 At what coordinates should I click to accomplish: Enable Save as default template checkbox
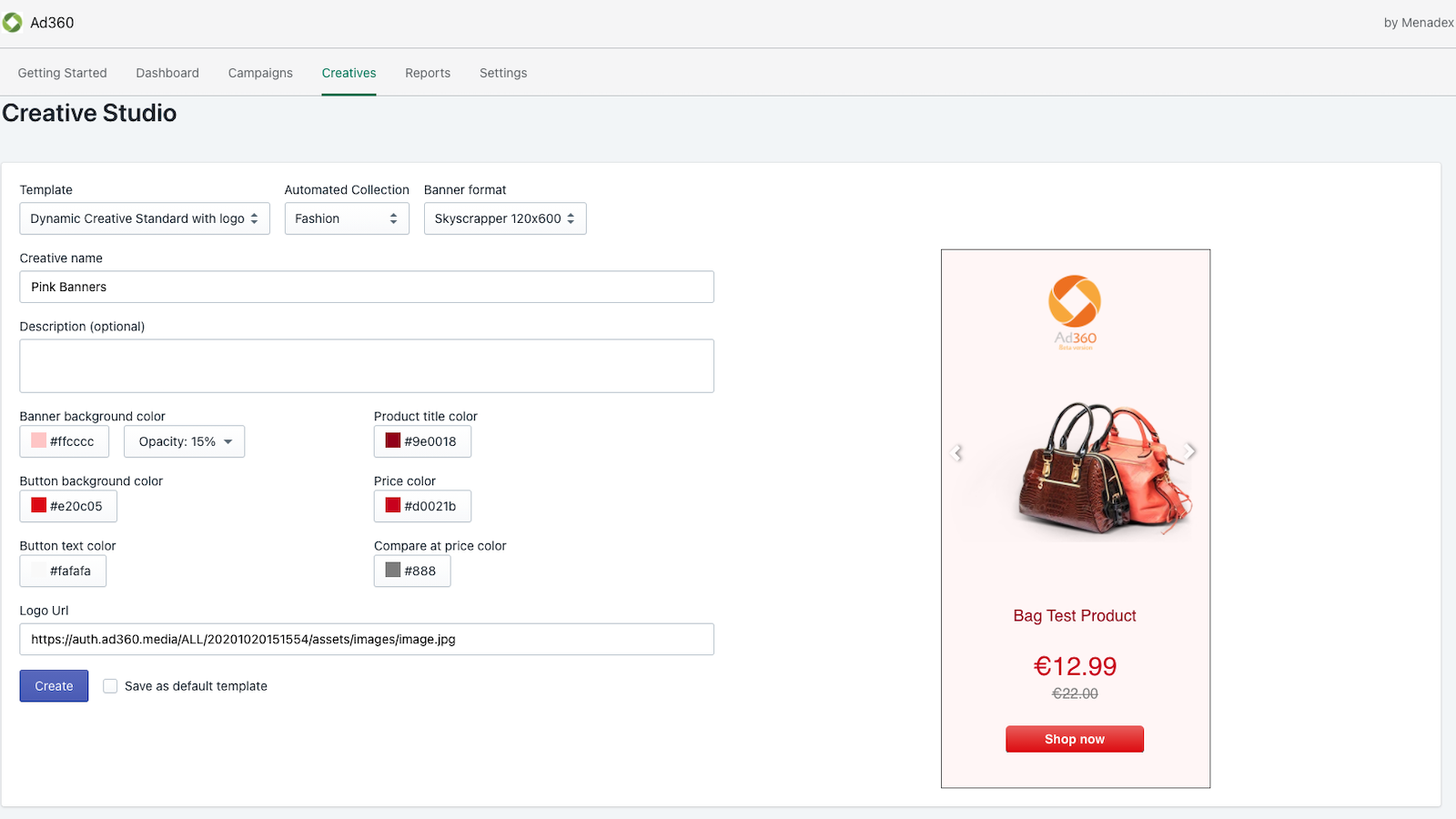click(110, 686)
